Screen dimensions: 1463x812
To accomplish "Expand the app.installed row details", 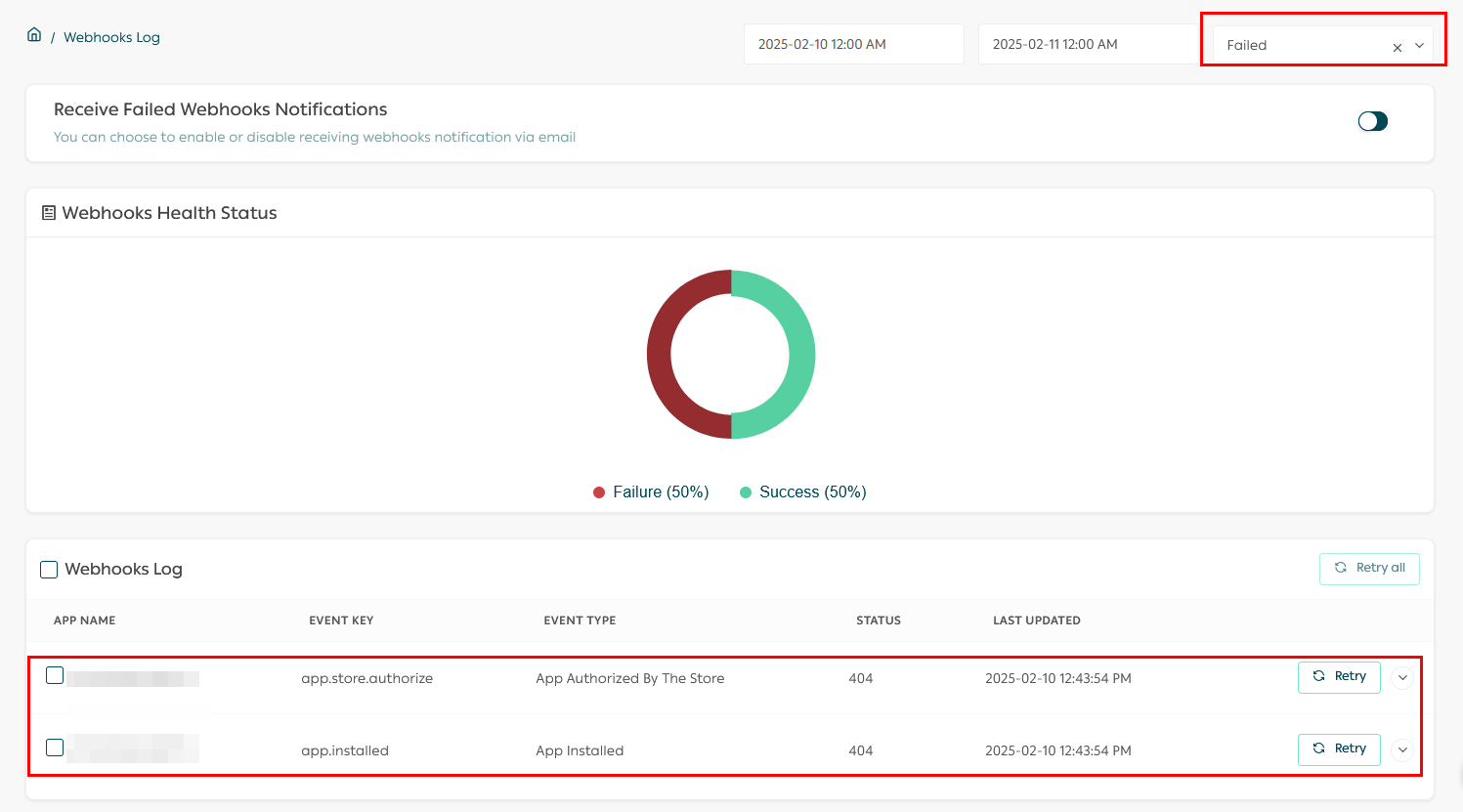I will click(1402, 749).
